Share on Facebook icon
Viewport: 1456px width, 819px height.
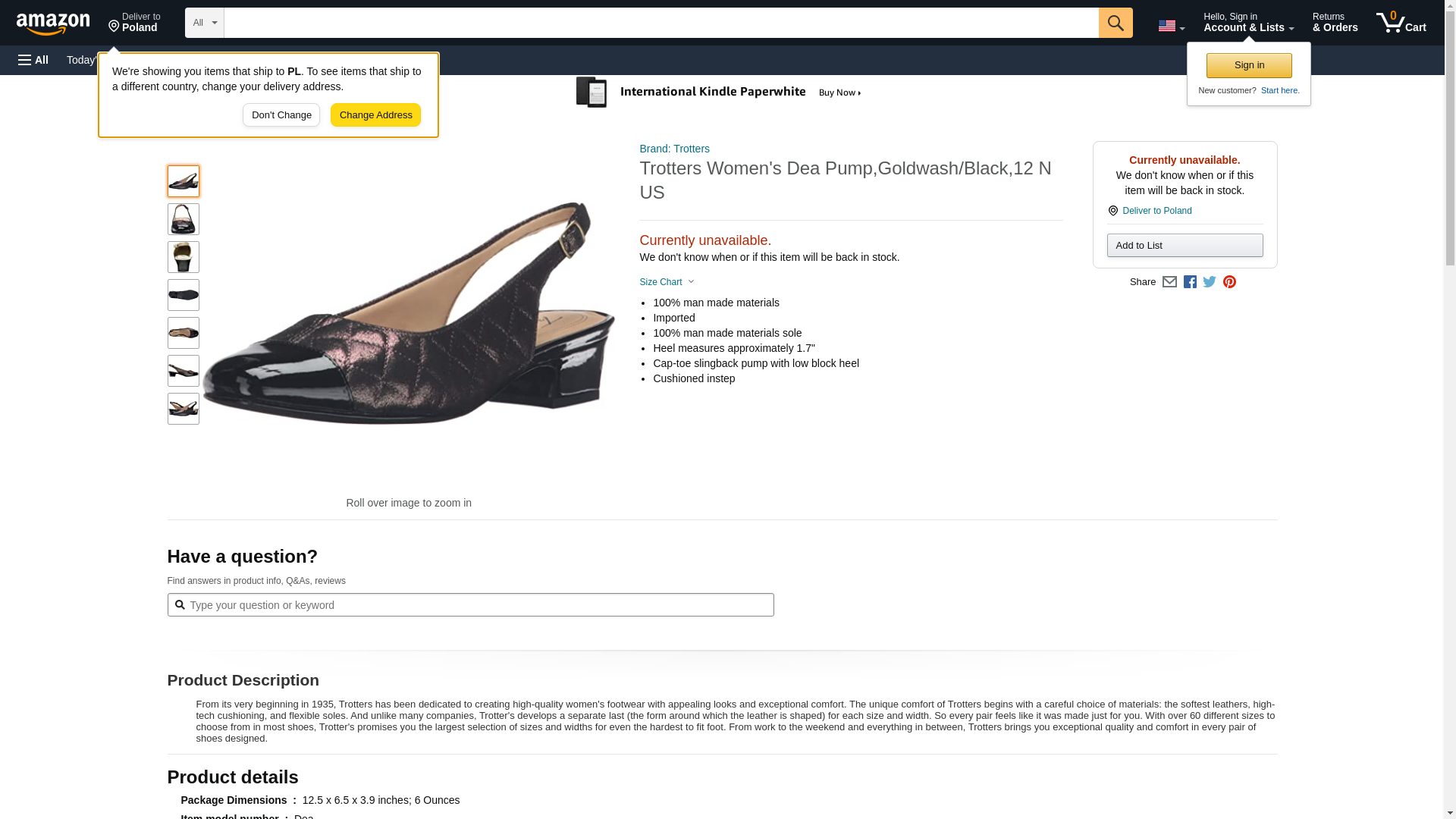pyautogui.click(x=1190, y=282)
